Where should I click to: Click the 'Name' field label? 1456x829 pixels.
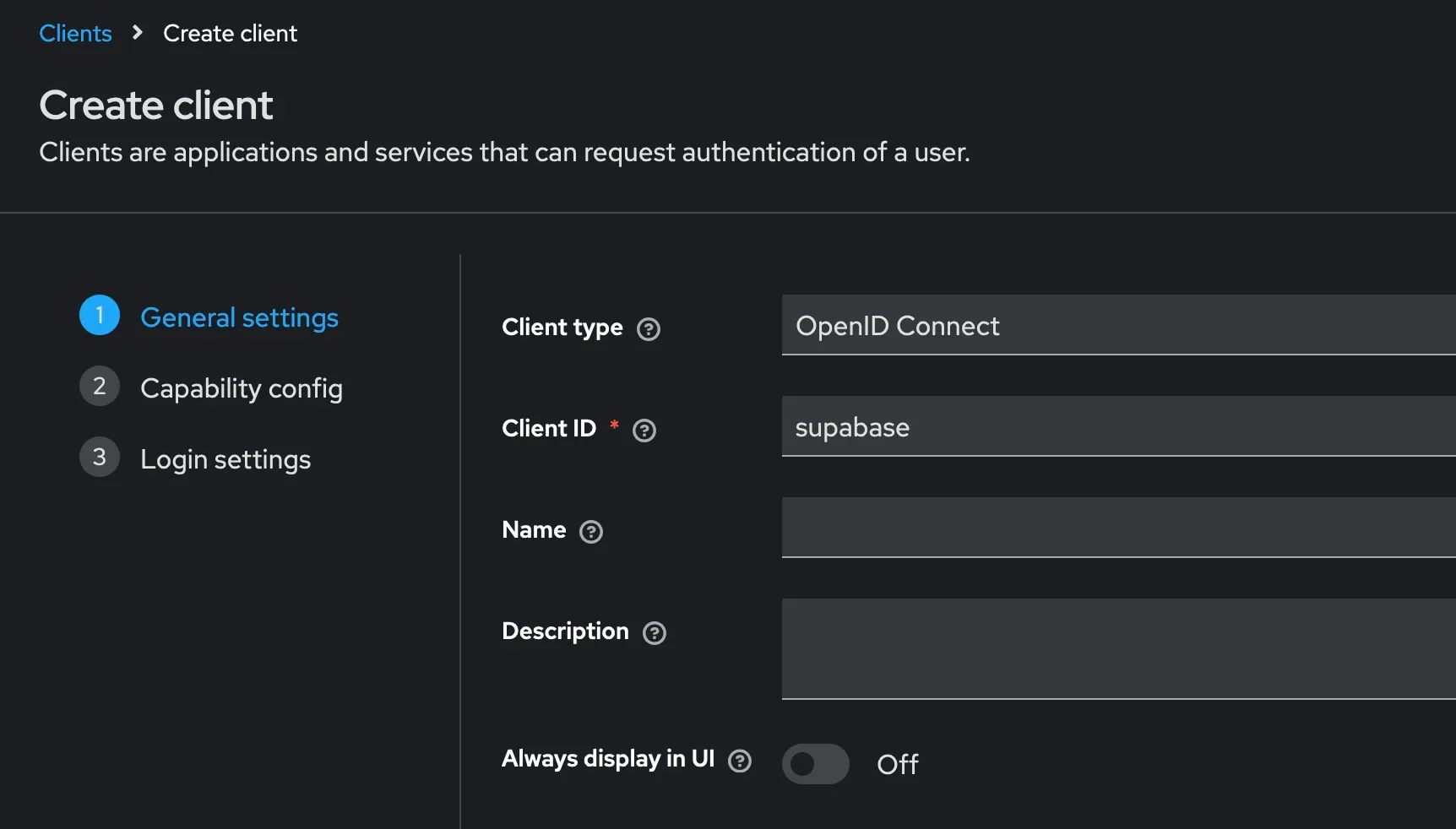tap(534, 530)
